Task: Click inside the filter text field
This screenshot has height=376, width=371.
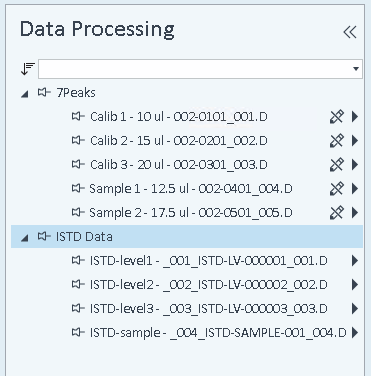Action: tap(195, 69)
